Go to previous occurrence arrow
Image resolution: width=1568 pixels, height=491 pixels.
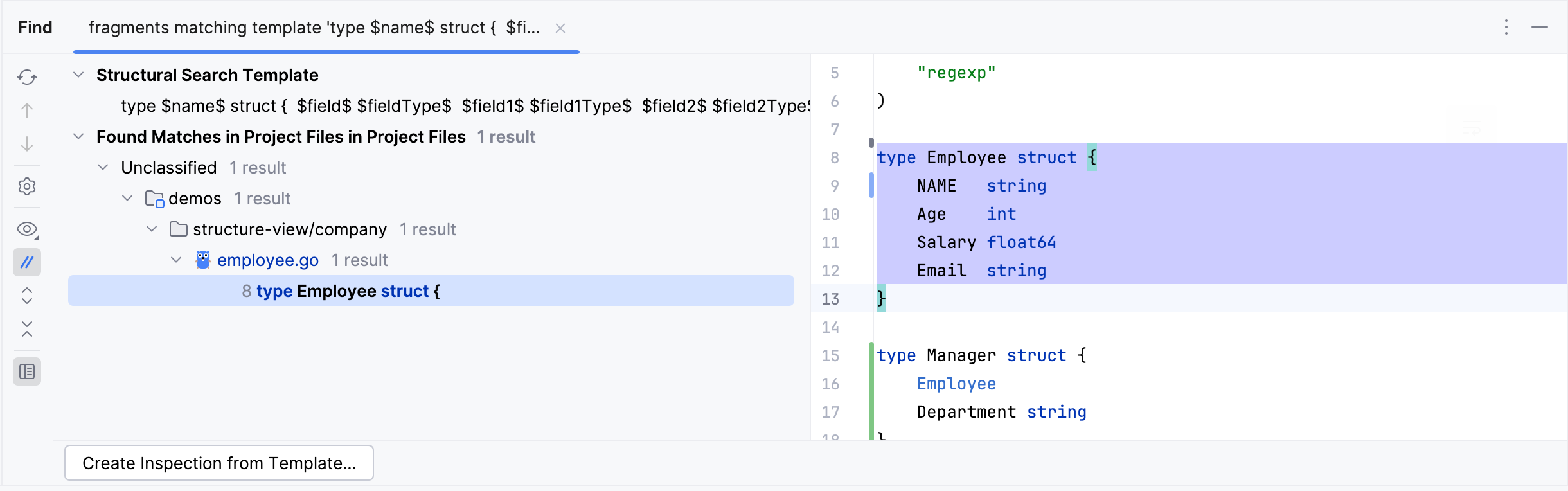tap(27, 111)
